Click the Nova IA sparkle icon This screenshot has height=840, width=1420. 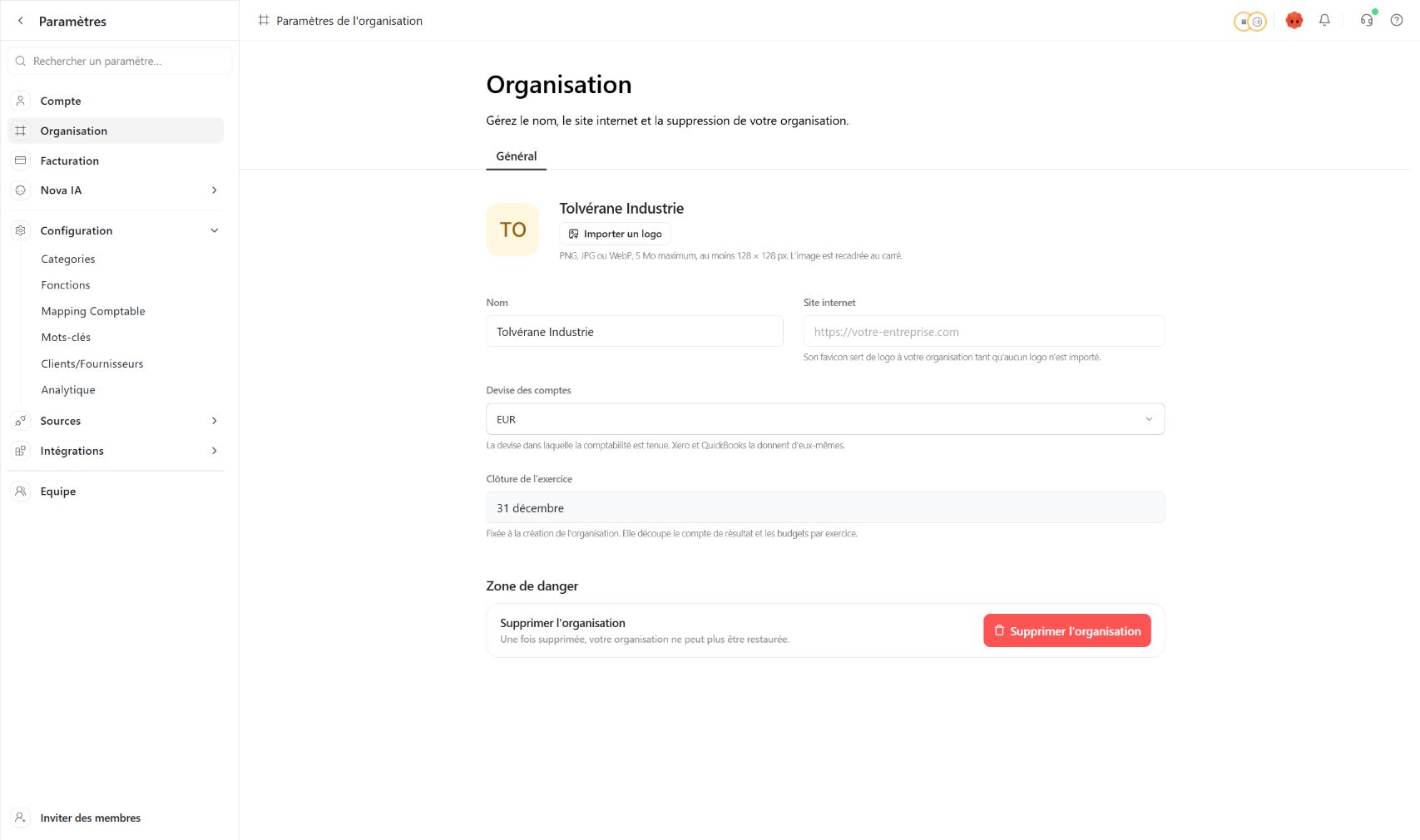coord(21,190)
